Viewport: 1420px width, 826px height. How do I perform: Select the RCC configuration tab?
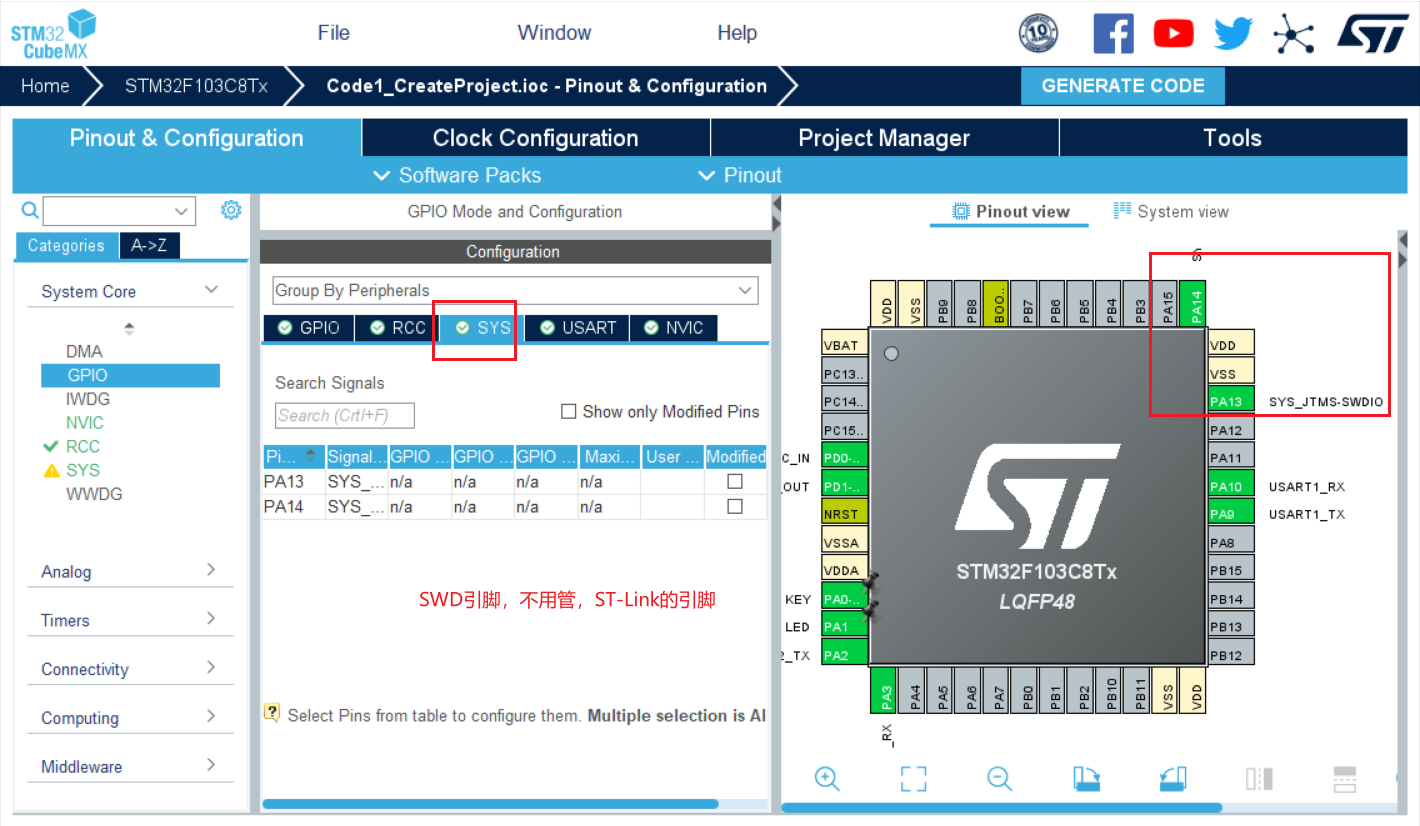tap(397, 327)
